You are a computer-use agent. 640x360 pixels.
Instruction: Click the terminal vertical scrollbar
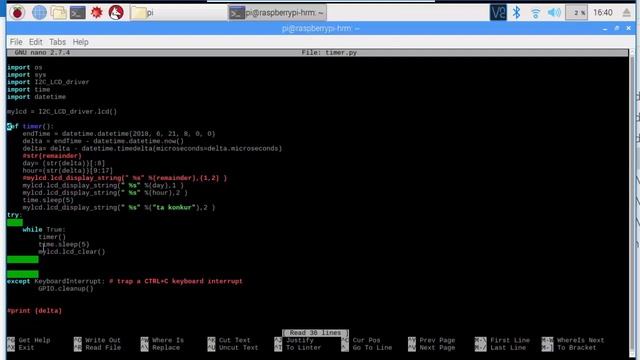[632, 204]
